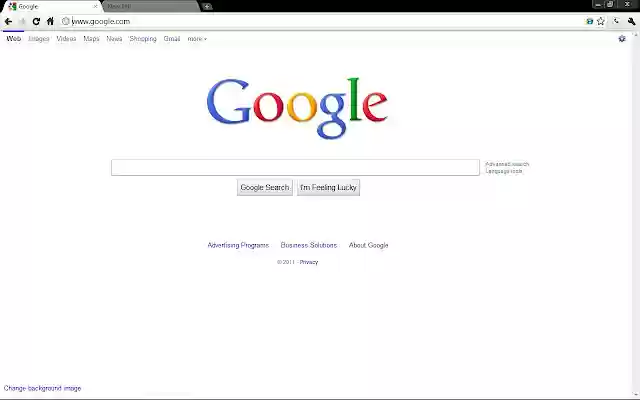Click the phone extension icon
Viewport: 640px width, 400px height.
(616, 21)
